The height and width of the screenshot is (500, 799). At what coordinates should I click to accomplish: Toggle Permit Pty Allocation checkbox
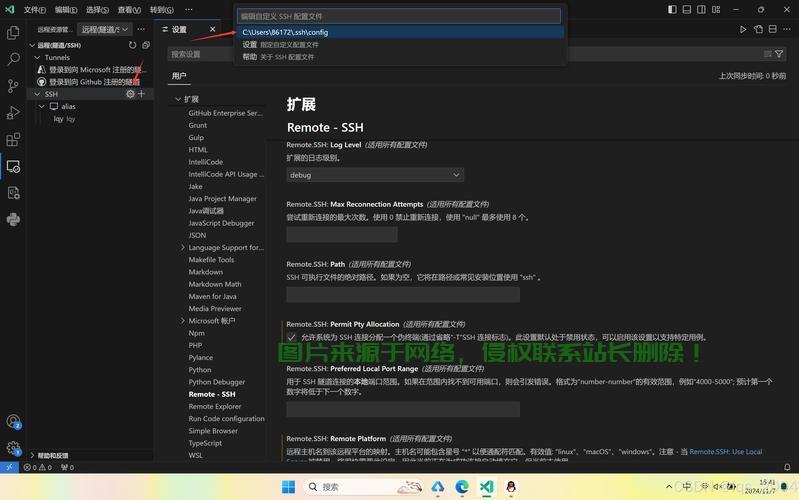(x=291, y=337)
